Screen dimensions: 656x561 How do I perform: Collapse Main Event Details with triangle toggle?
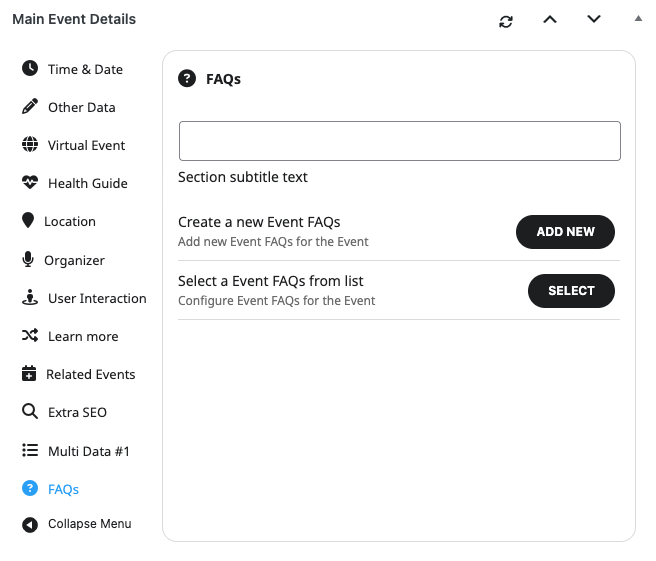pyautogui.click(x=638, y=18)
